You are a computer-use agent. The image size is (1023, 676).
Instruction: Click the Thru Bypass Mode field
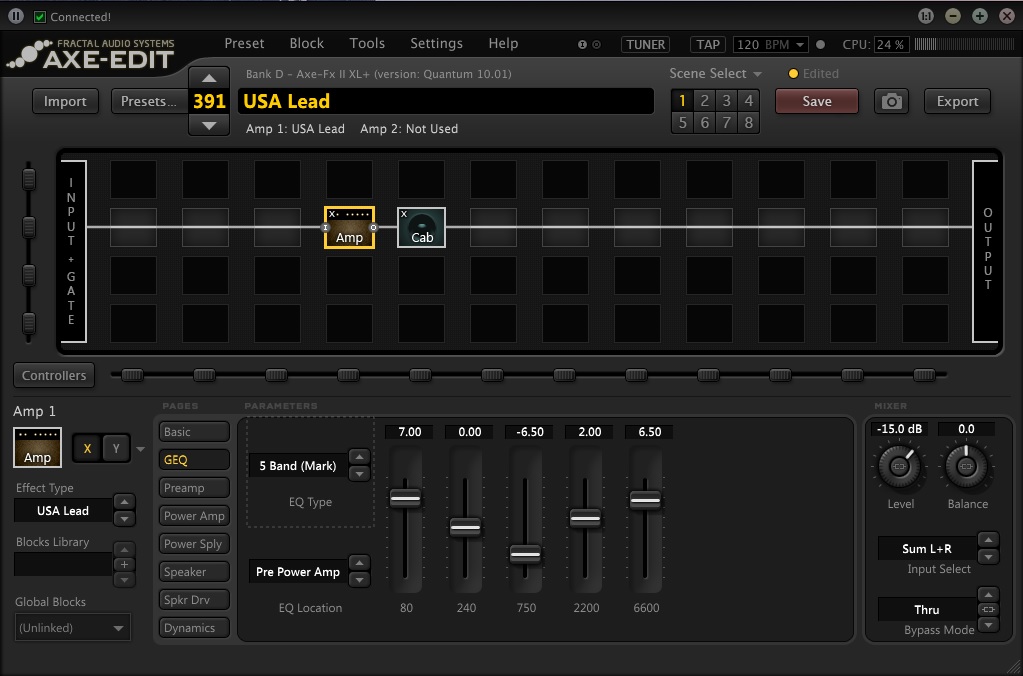tap(927, 609)
